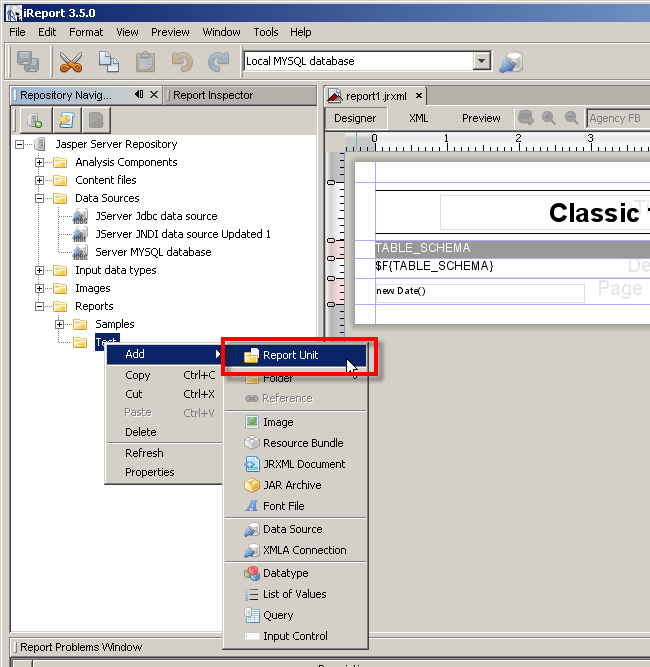Switch to the XML view
Screen dimensions: 650x667
coord(419,118)
